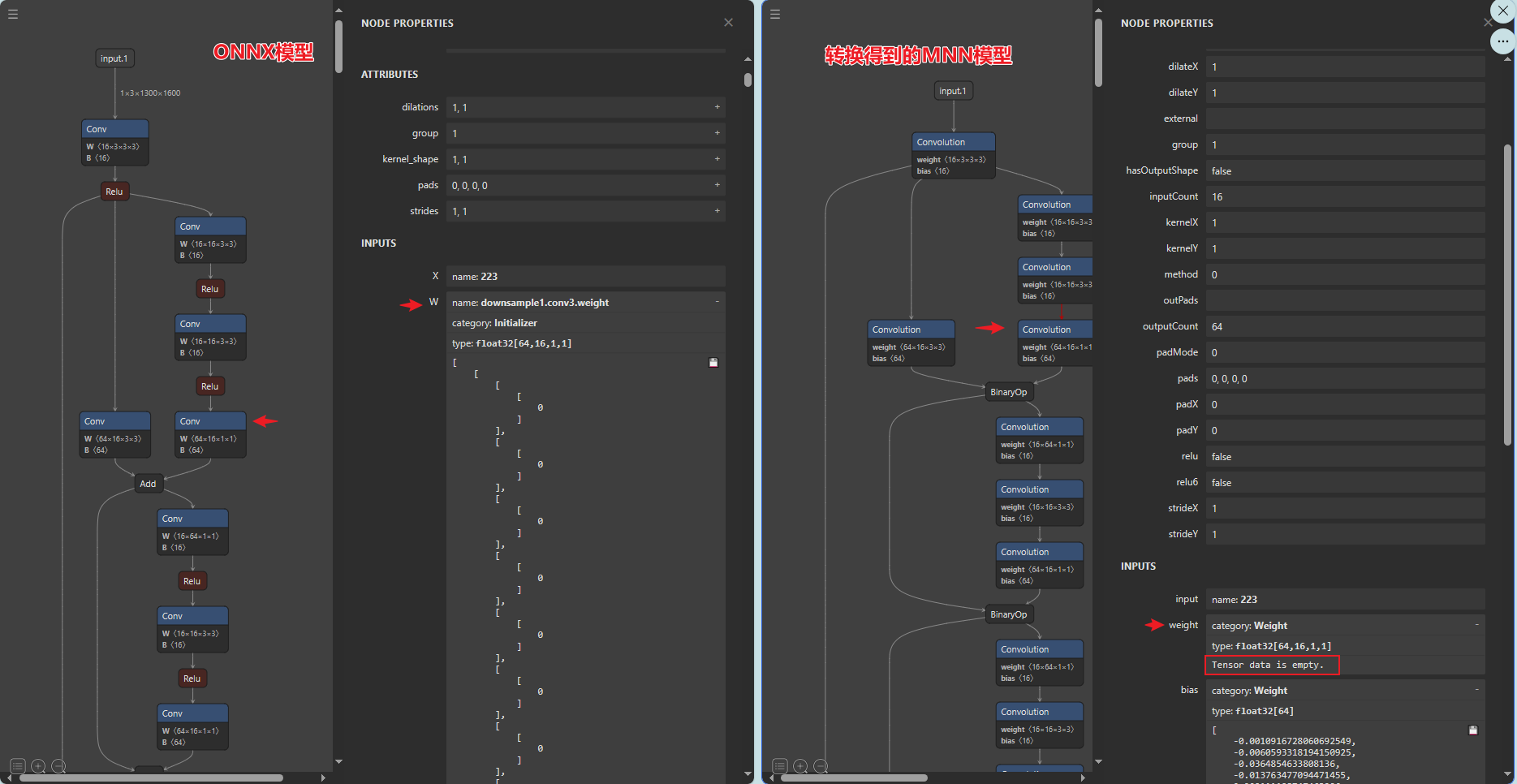The width and height of the screenshot is (1517, 784).
Task: Expand the dilations attribute
Action: [717, 107]
